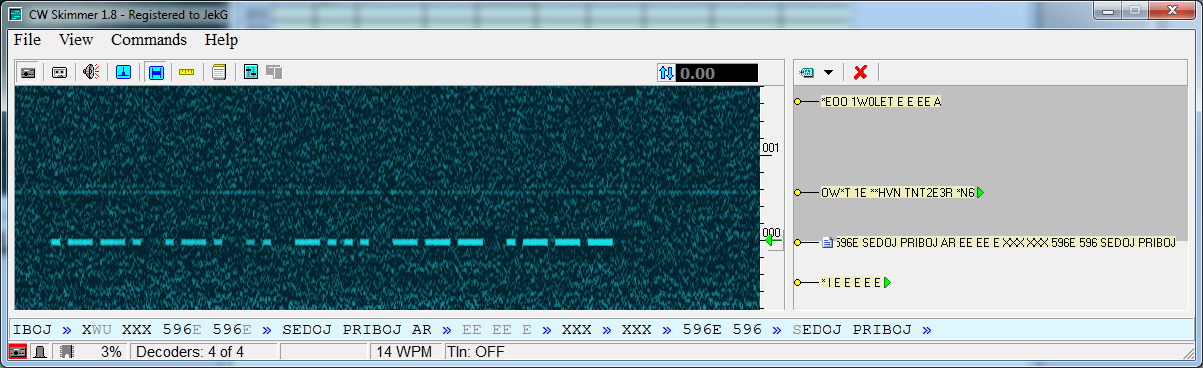Toggle the blue save spectrum button
Viewport: 1203px width, 368px height.
[x=156, y=72]
